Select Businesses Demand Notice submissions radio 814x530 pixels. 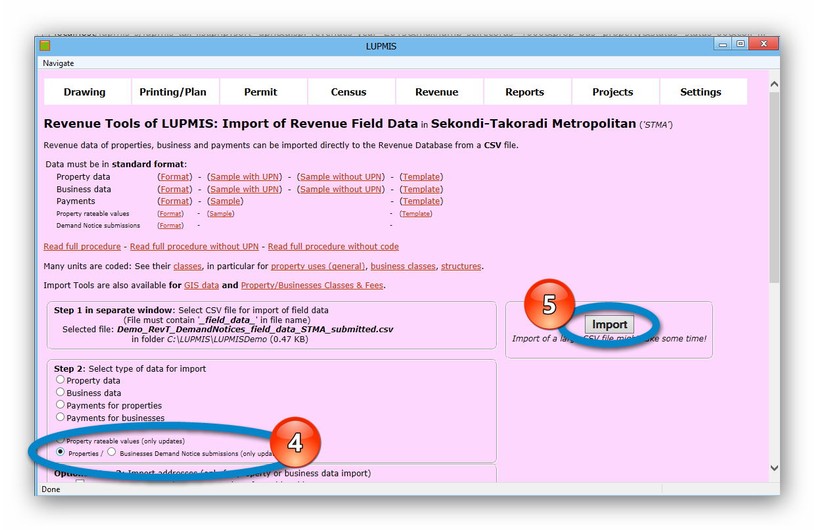(112, 452)
